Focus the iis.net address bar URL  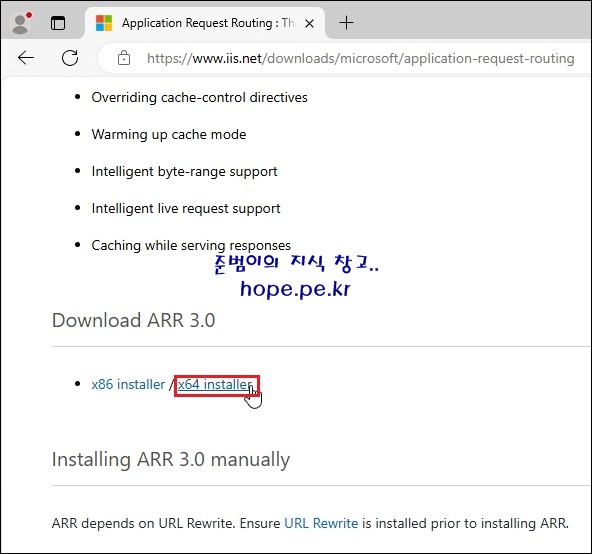click(361, 59)
